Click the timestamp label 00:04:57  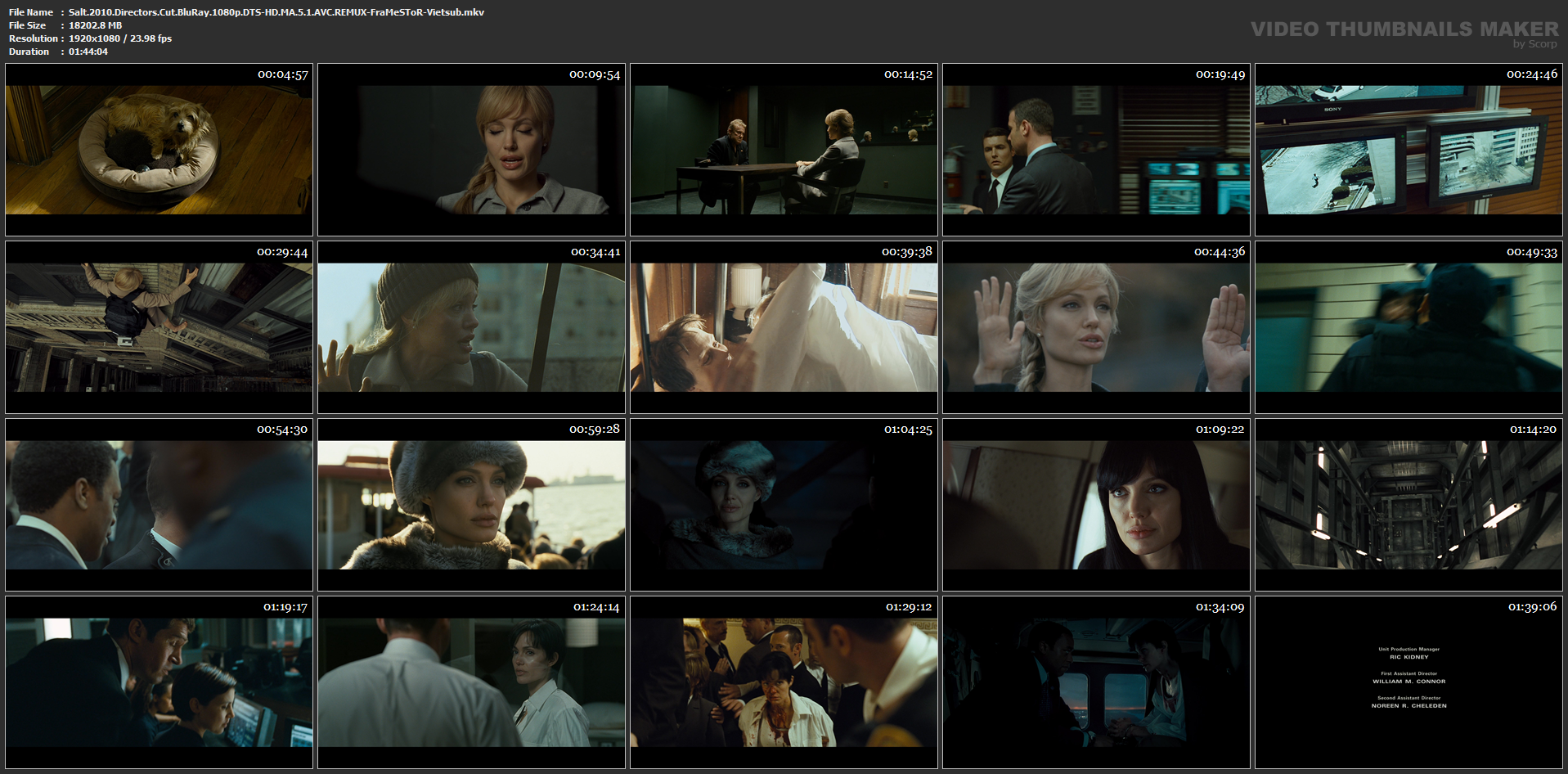point(283,75)
